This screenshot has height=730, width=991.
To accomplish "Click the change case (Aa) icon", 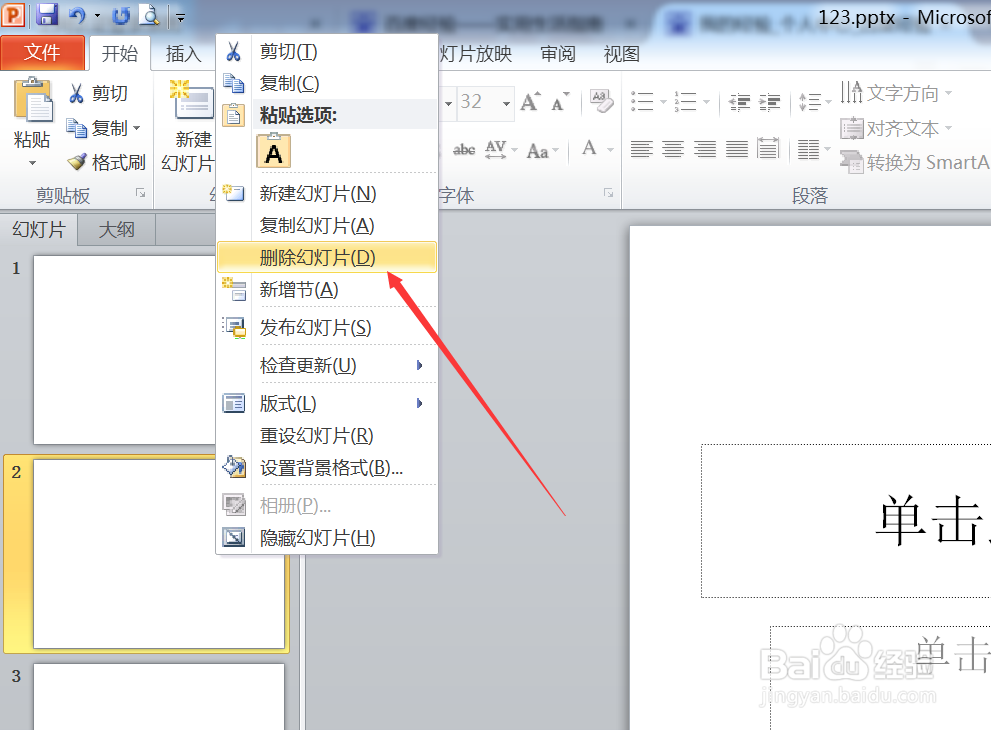I will pyautogui.click(x=540, y=148).
